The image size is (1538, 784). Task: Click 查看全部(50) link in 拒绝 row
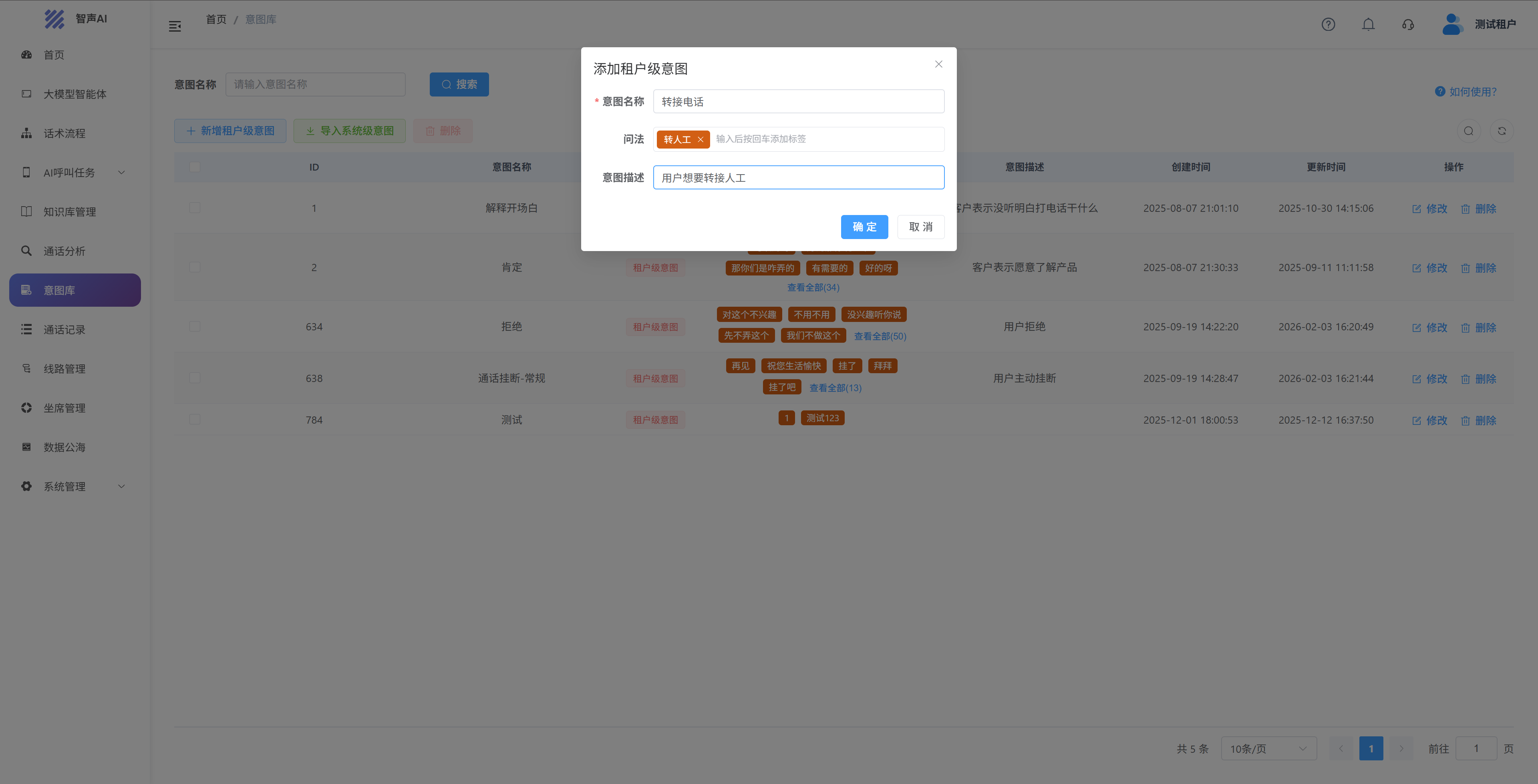tap(880, 336)
